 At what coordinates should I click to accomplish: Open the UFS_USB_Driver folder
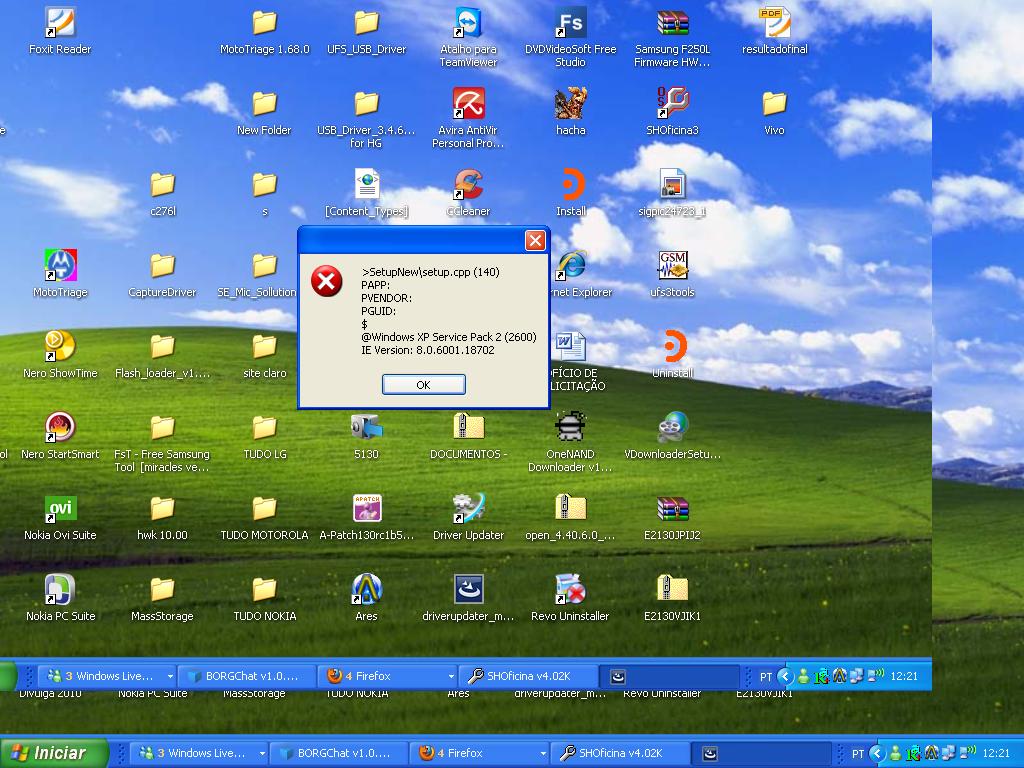(x=366, y=22)
